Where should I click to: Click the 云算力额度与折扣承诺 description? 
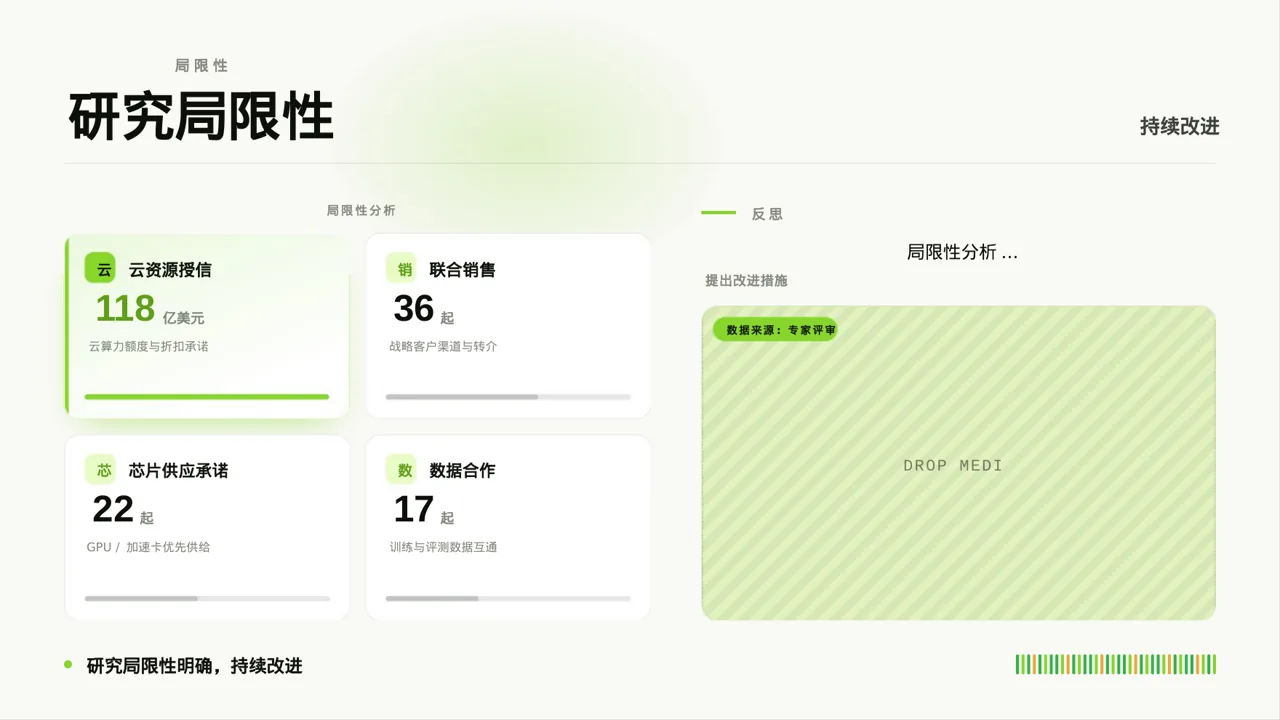pos(148,346)
